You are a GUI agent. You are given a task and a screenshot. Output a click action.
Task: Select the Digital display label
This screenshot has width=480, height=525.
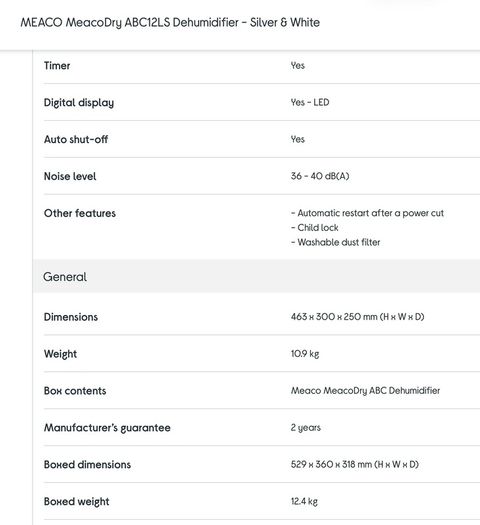pos(79,103)
